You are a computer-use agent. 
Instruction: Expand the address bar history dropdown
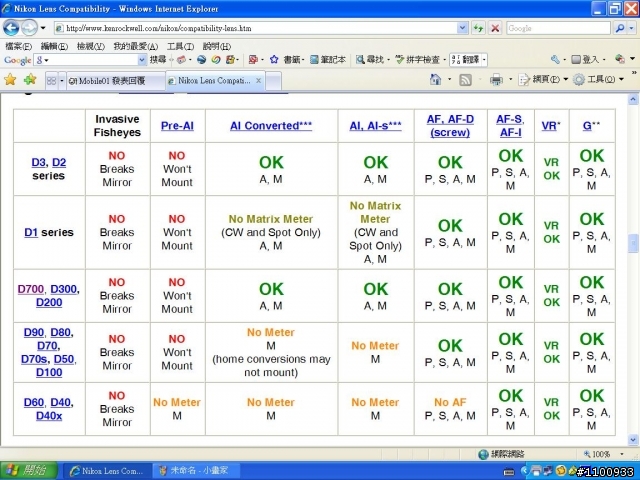(x=462, y=28)
